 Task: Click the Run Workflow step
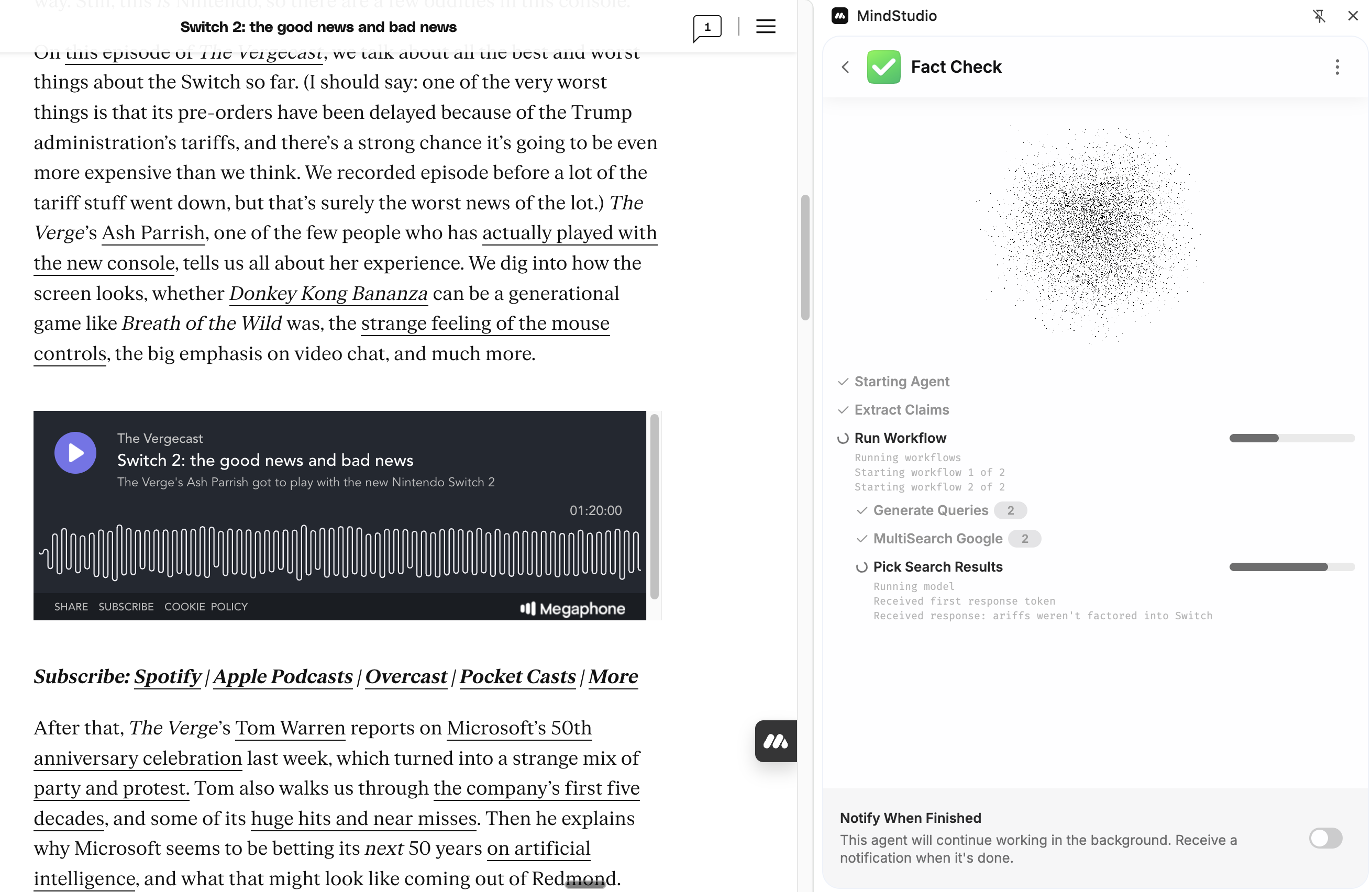900,439
